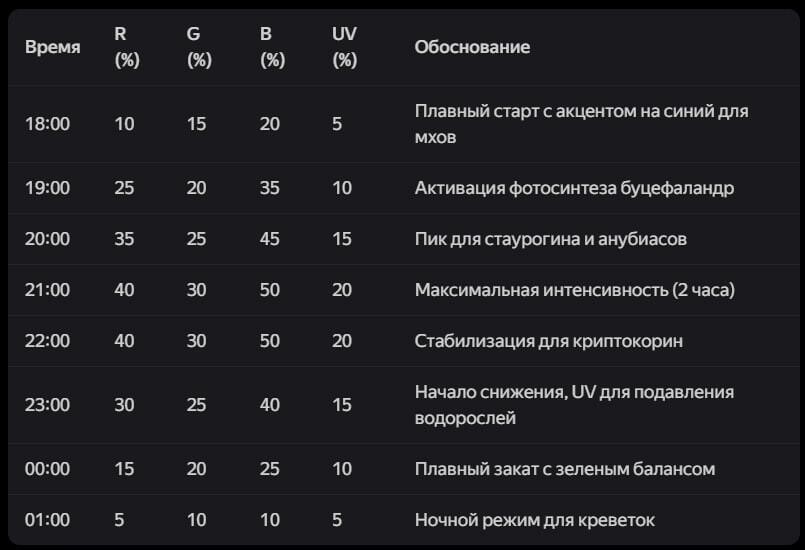
Task: Select the 19:00 time cell
Action: (48, 188)
